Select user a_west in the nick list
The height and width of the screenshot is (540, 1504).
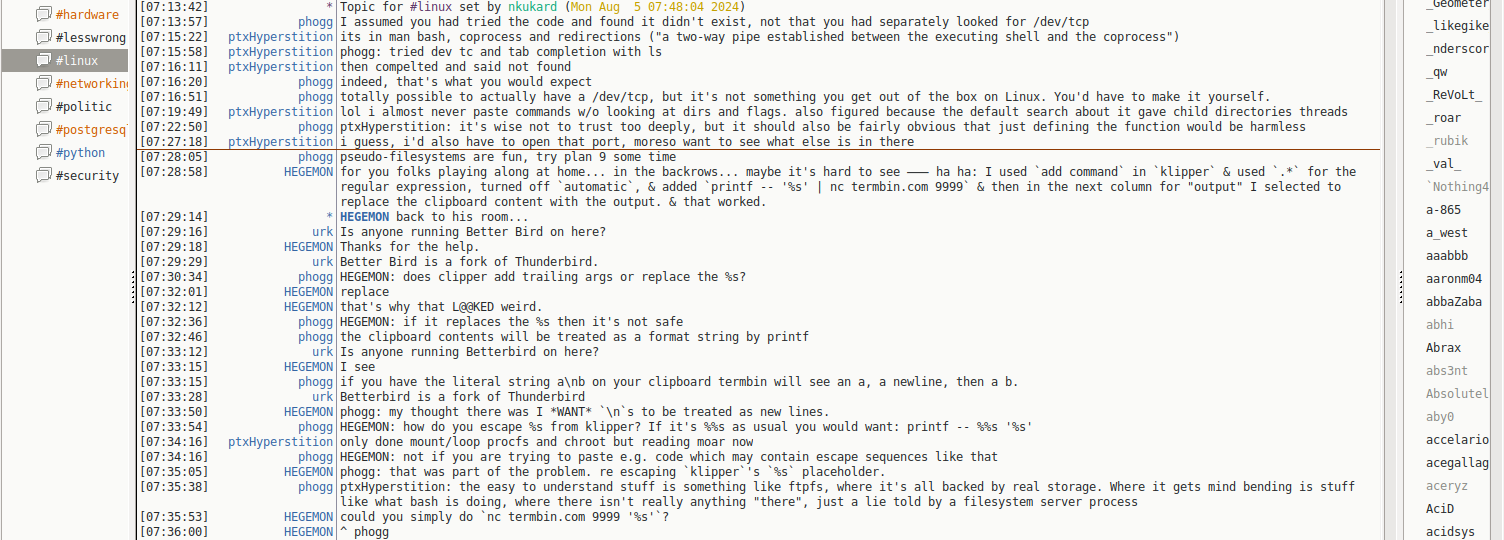pyautogui.click(x=1447, y=233)
